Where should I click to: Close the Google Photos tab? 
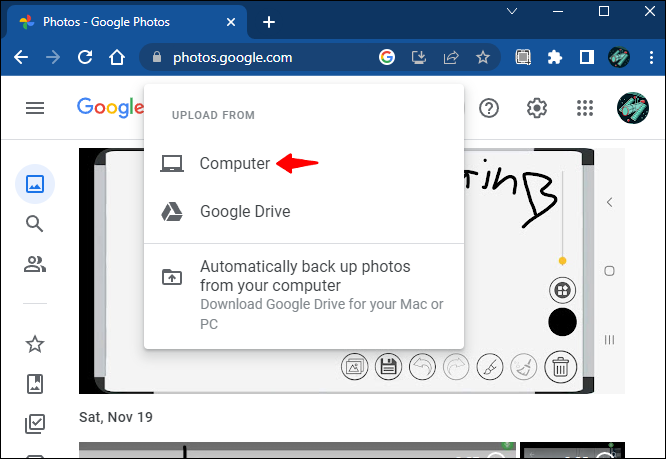click(x=231, y=22)
